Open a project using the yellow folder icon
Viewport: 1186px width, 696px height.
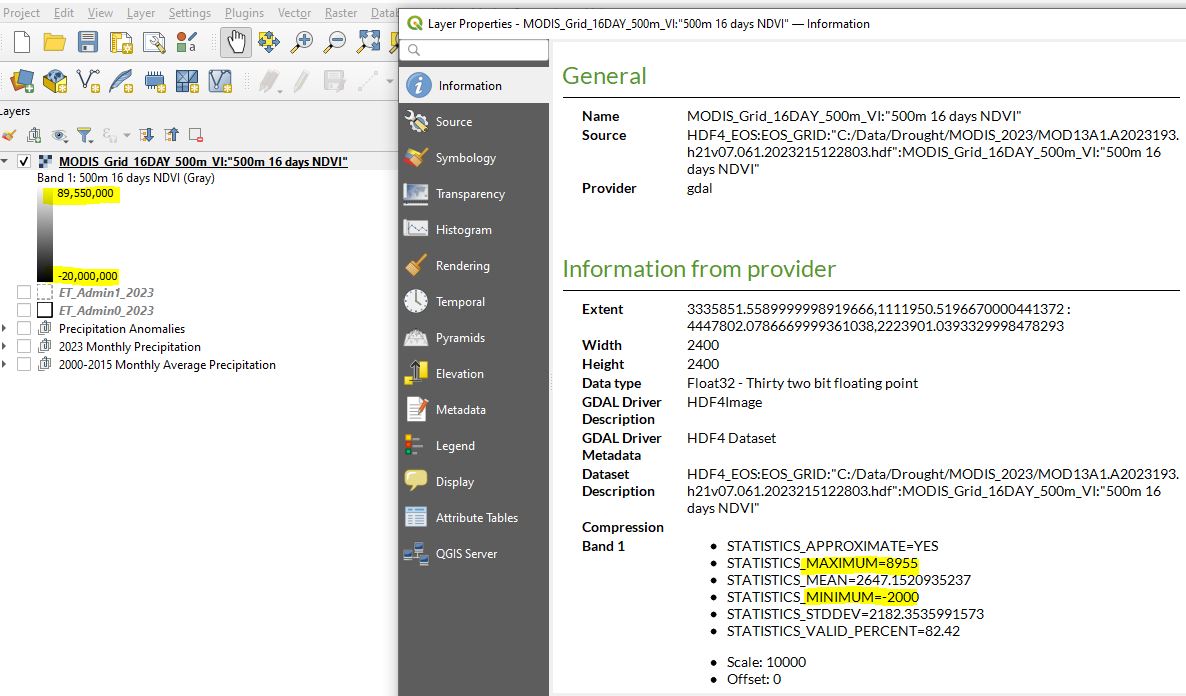(x=54, y=42)
